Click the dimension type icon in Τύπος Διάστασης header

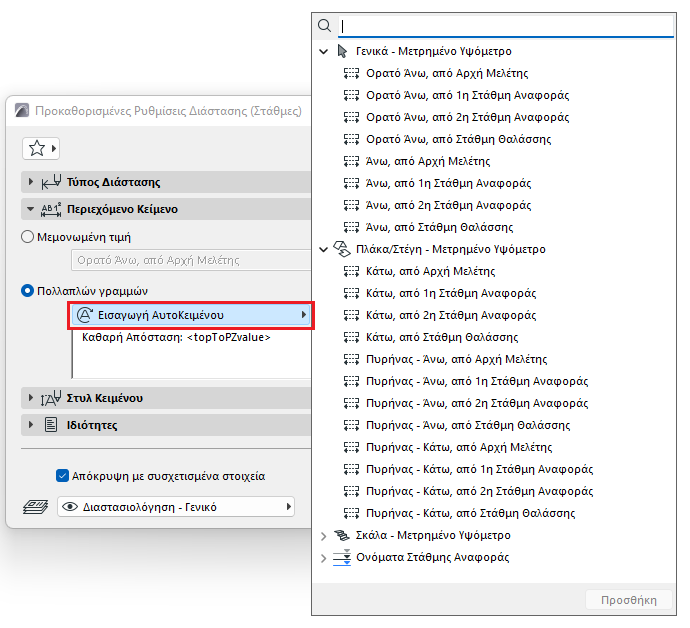tap(51, 182)
